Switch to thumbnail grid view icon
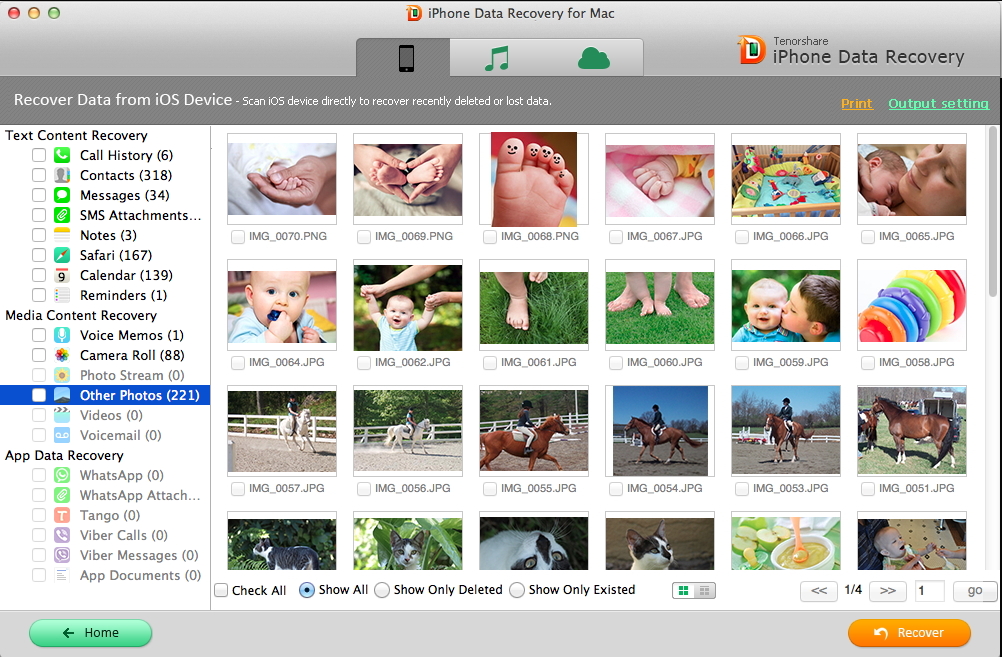Viewport: 1002px width, 657px height. click(684, 591)
